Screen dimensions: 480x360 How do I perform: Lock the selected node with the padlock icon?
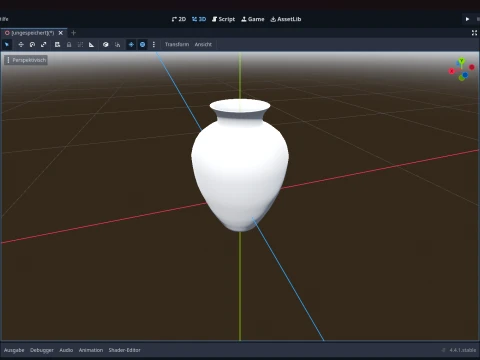point(69,44)
